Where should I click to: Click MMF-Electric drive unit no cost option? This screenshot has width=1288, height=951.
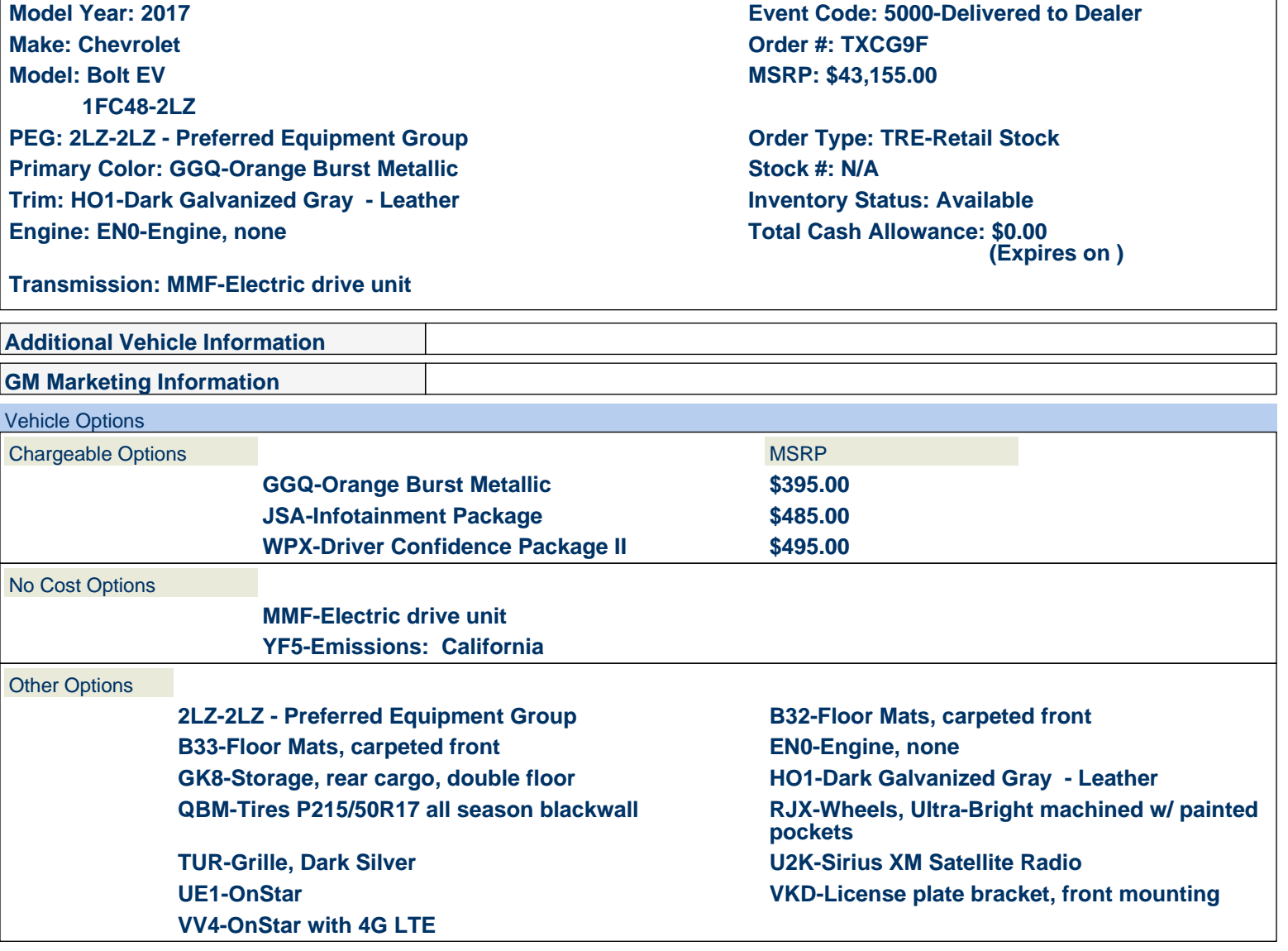(384, 616)
